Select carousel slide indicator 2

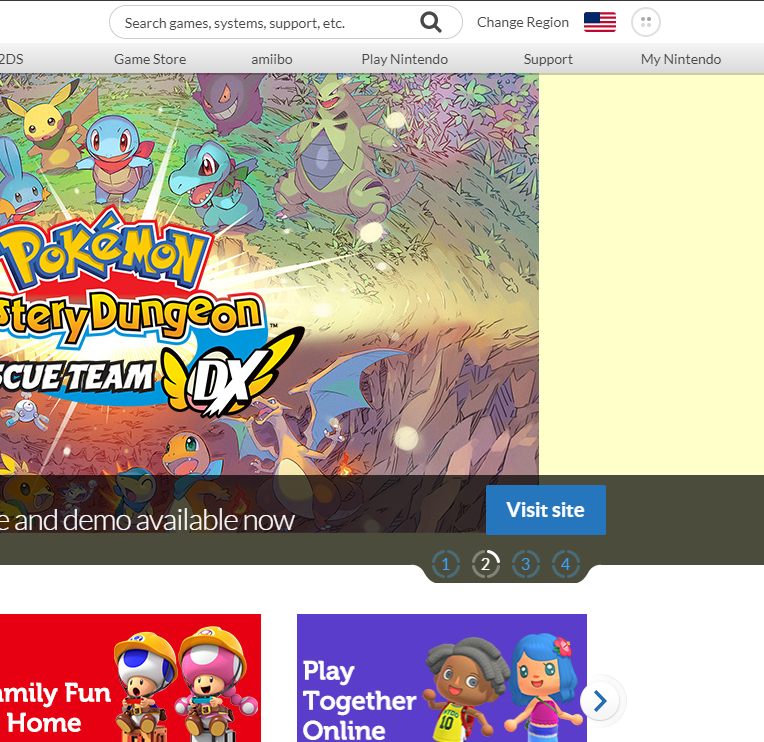485,564
